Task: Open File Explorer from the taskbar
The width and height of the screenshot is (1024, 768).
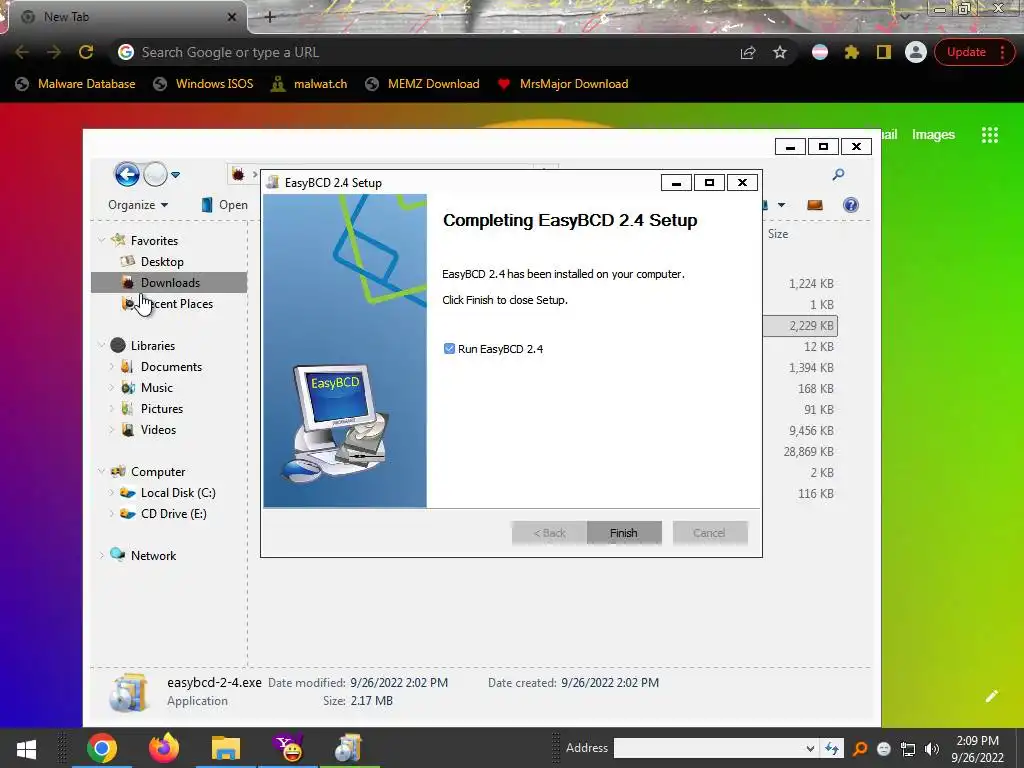Action: pos(226,748)
